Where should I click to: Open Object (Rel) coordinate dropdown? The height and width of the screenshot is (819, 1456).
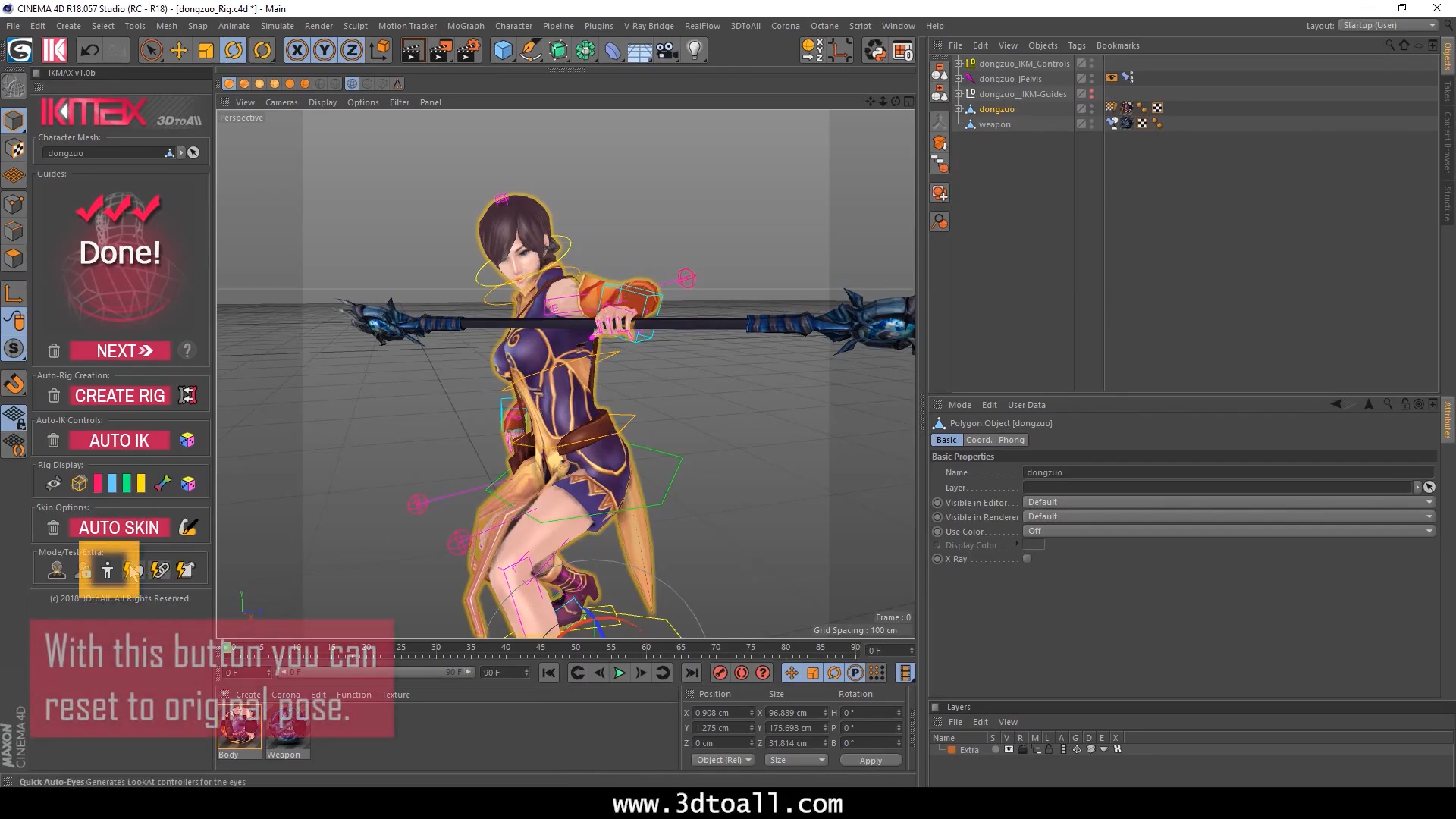click(x=723, y=761)
